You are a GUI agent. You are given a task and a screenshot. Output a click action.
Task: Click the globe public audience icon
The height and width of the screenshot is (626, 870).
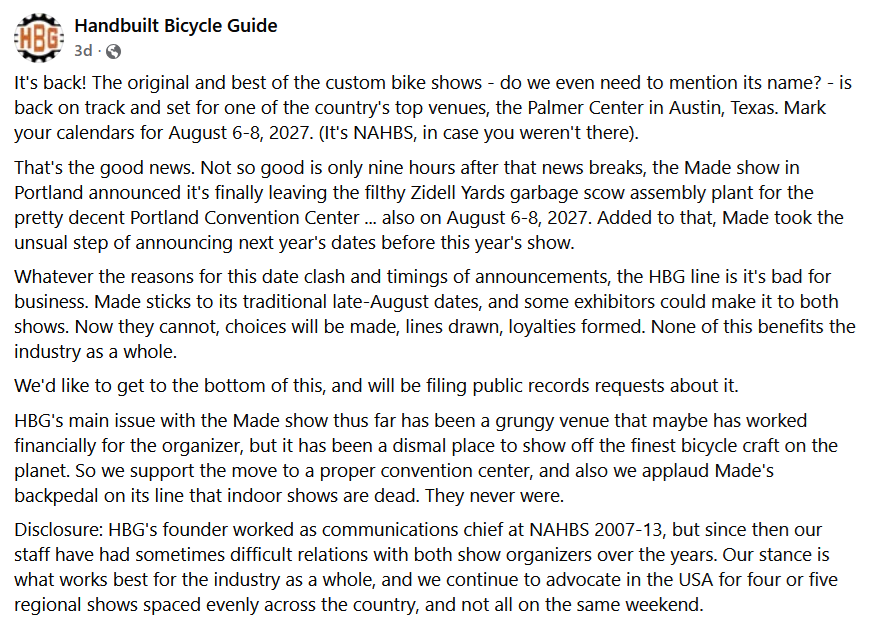coord(113,52)
